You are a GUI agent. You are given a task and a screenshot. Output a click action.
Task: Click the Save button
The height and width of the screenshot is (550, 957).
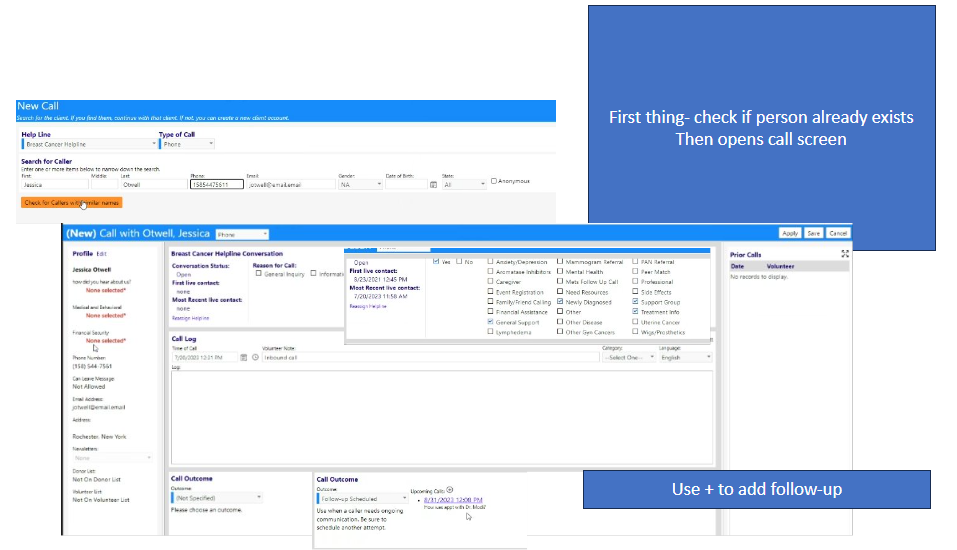[814, 233]
